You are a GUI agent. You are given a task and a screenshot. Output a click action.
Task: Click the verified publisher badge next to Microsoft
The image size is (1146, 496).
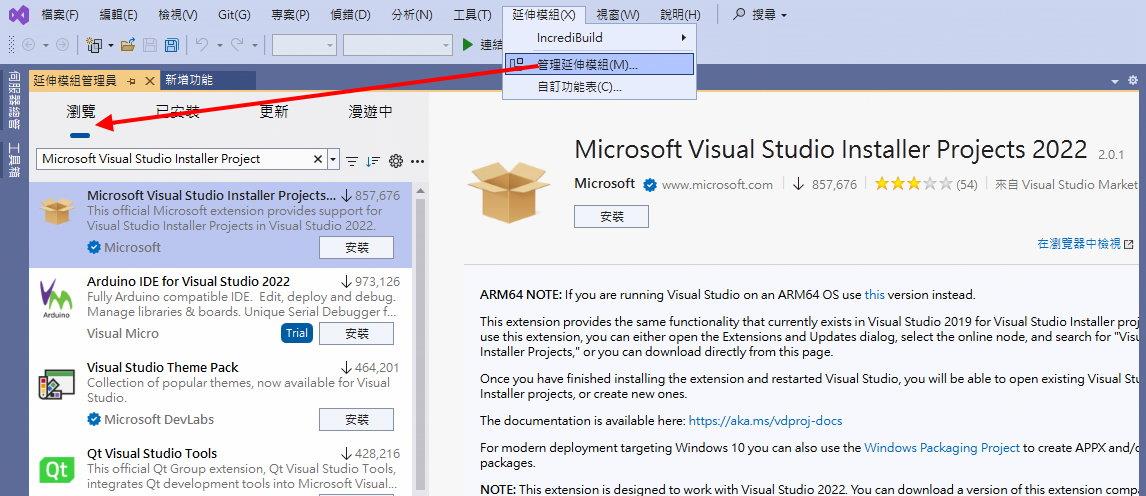click(649, 185)
